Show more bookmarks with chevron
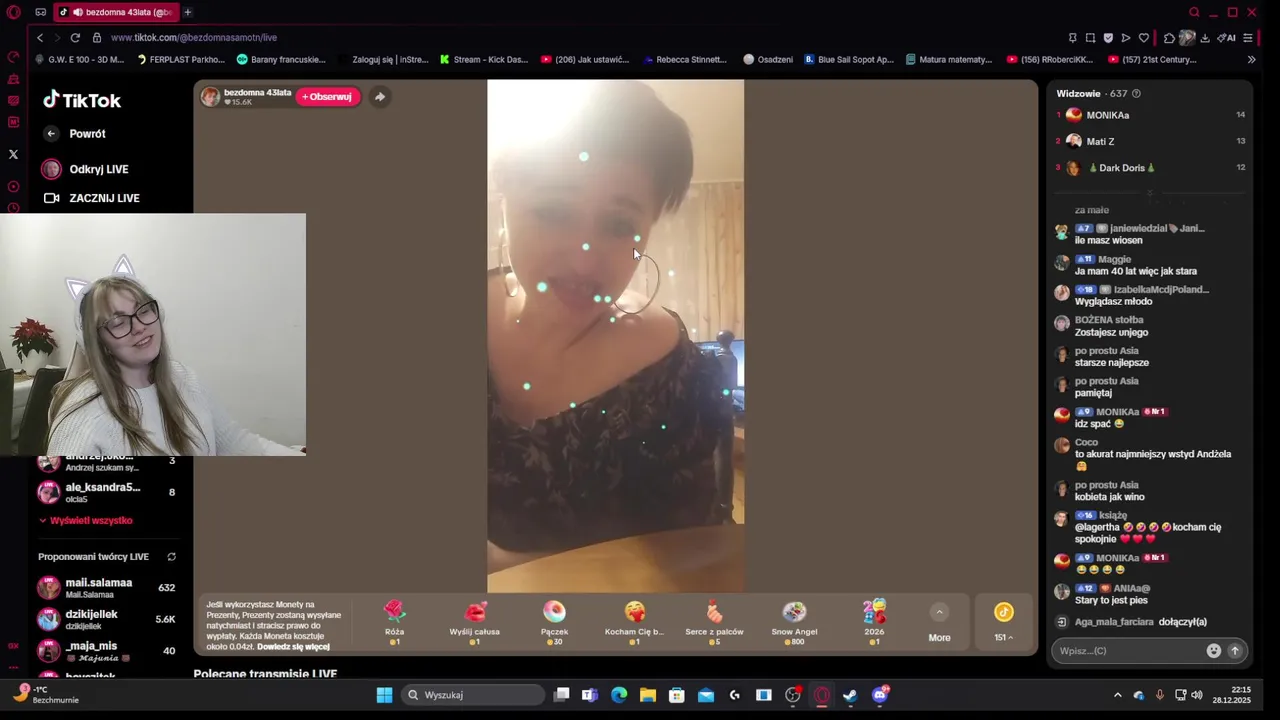The image size is (1280, 720). (x=1251, y=60)
